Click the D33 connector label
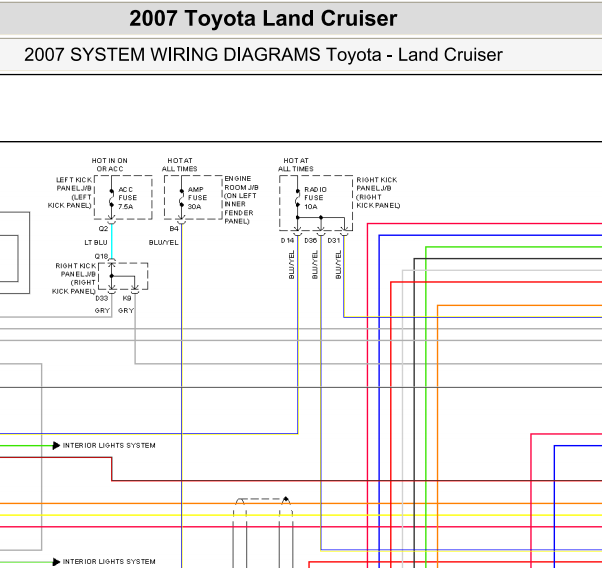This screenshot has height=568, width=602. [x=102, y=298]
